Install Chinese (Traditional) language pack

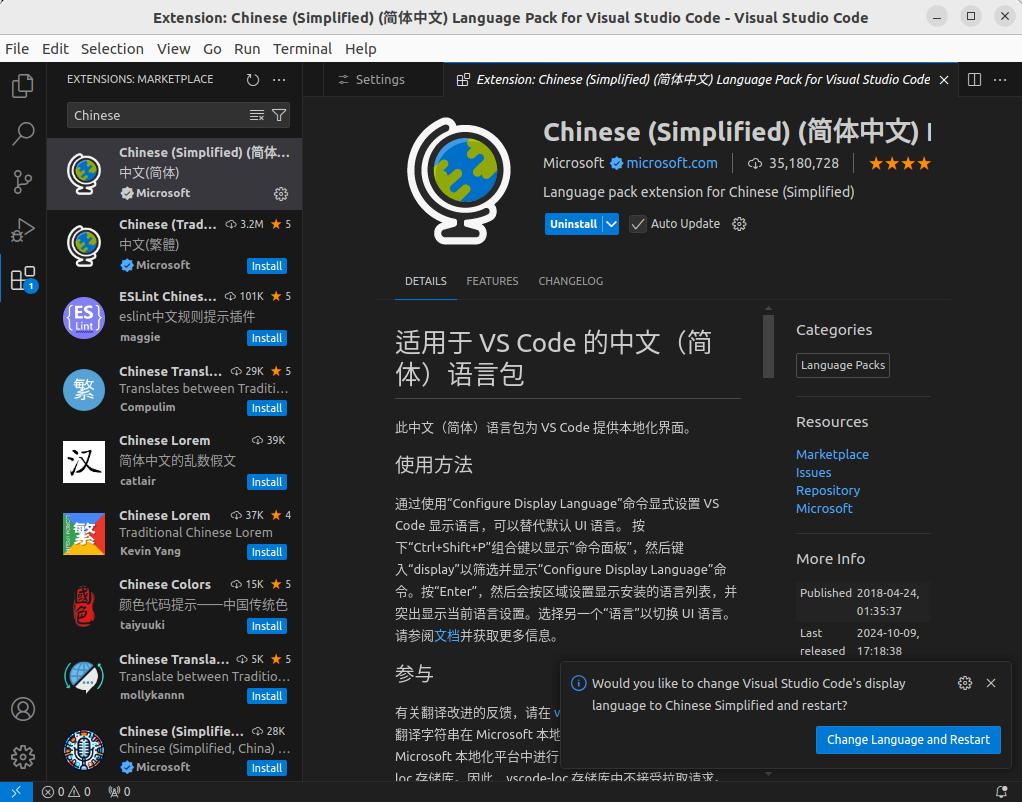[x=267, y=266]
